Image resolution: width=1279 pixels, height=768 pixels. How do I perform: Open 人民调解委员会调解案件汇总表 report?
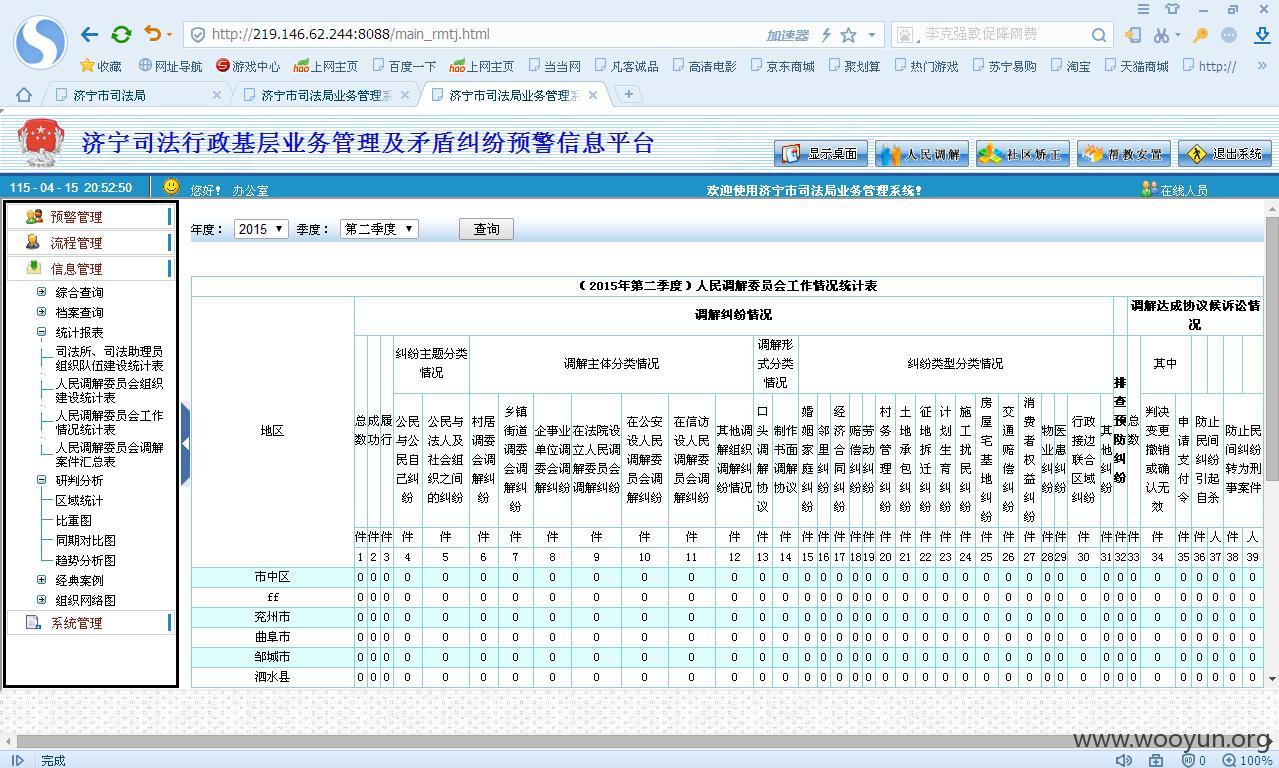[x=110, y=455]
